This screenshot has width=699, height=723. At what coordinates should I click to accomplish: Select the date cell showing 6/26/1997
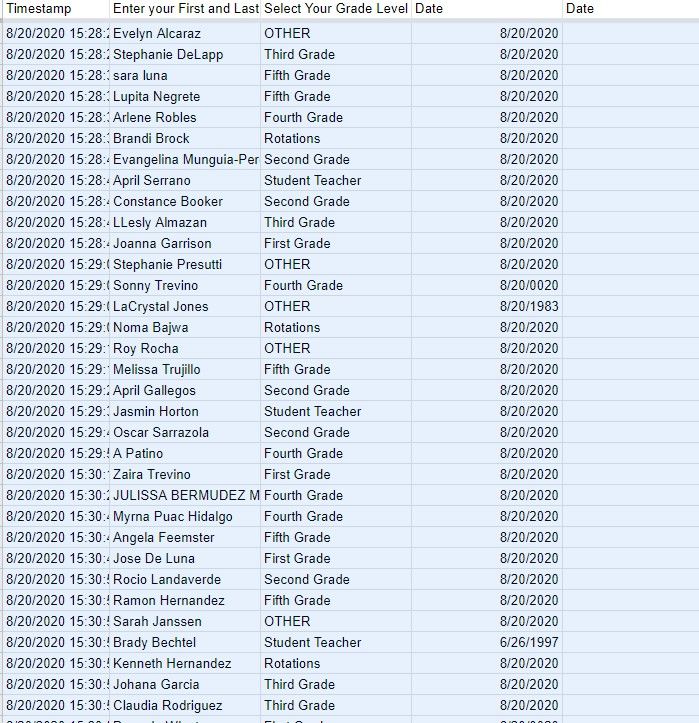pos(486,642)
